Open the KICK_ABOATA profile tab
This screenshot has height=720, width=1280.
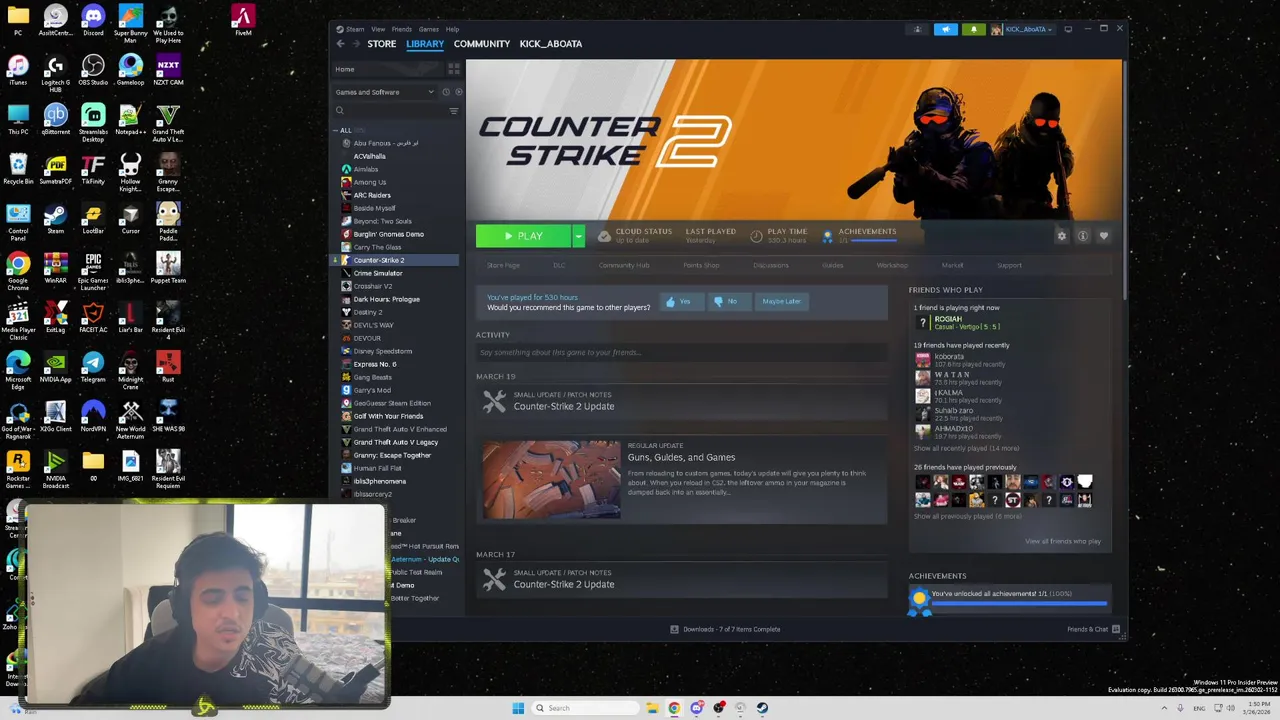coord(551,44)
